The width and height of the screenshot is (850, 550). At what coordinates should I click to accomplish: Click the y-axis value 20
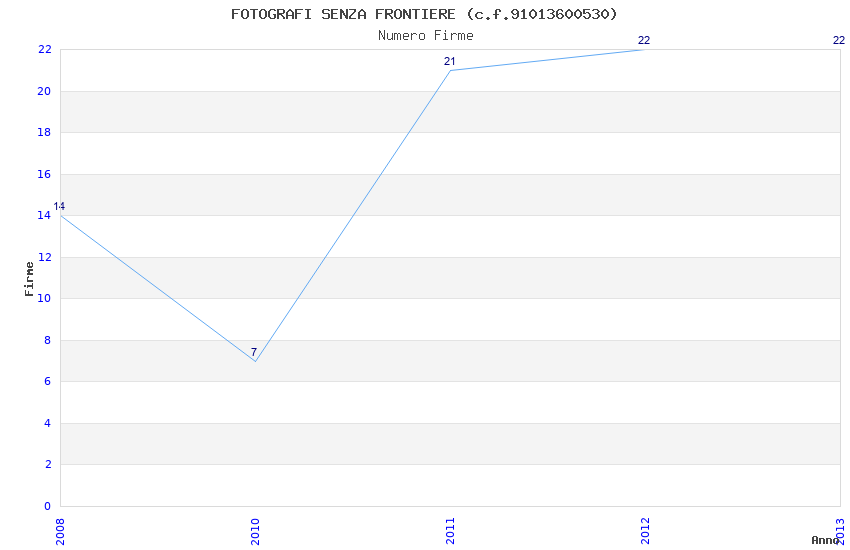pos(44,92)
